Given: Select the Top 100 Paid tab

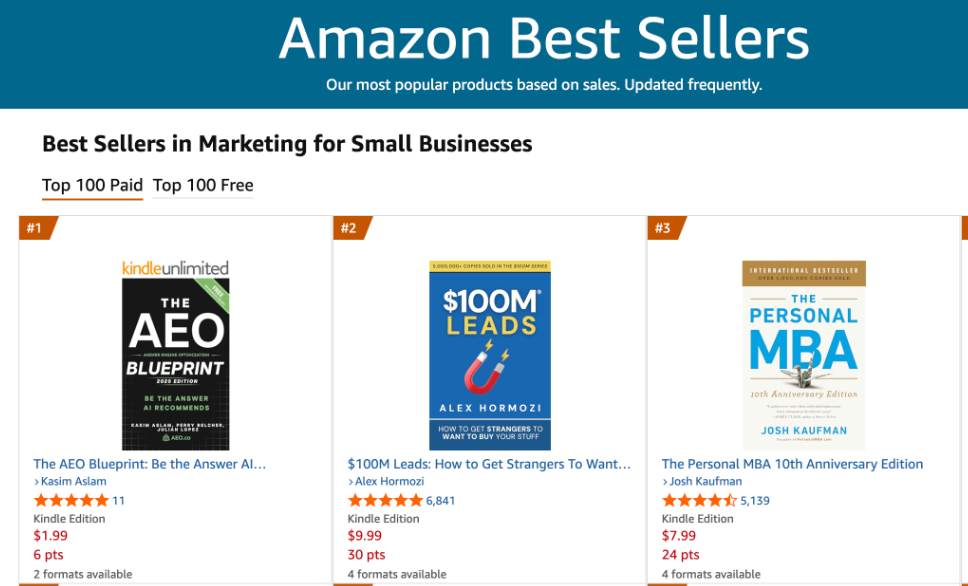Looking at the screenshot, I should coord(92,185).
